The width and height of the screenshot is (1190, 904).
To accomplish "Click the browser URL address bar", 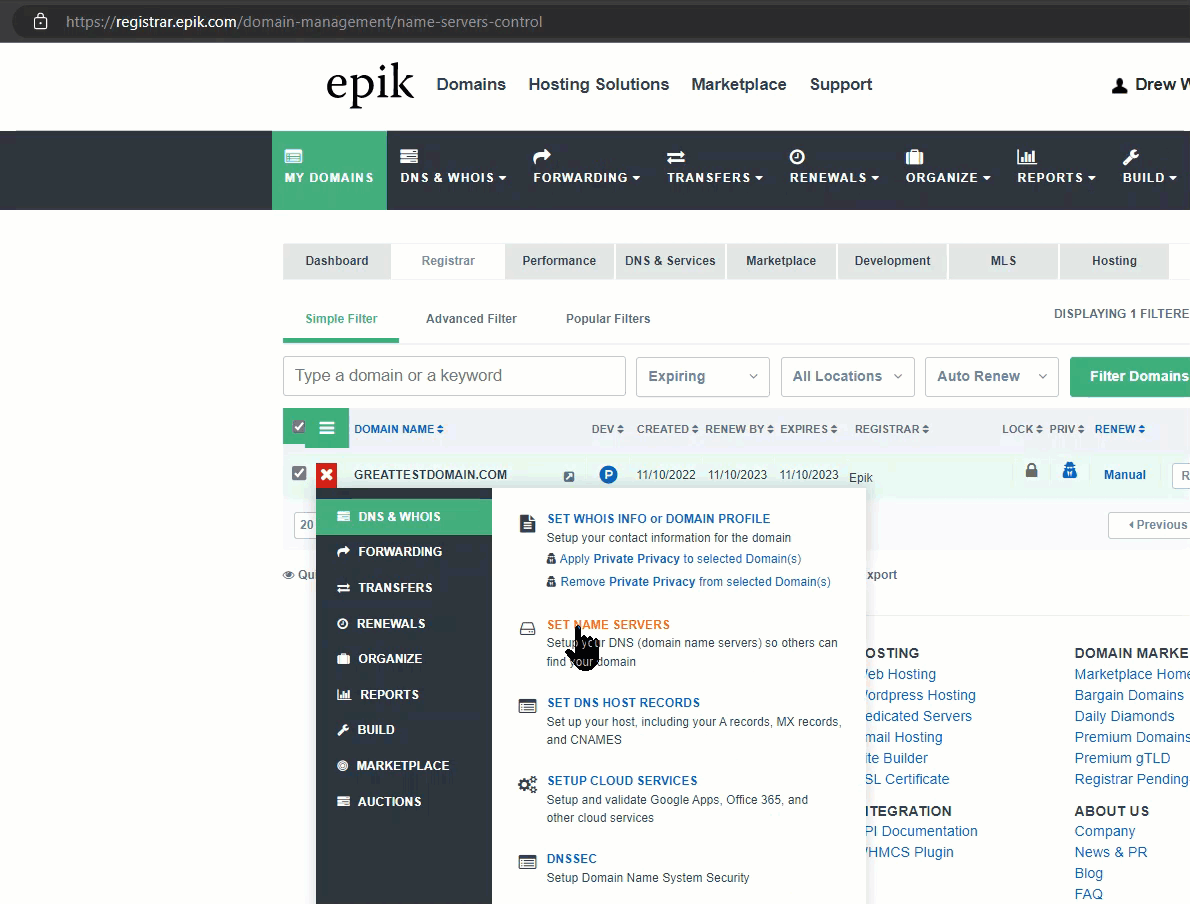I will [x=304, y=22].
